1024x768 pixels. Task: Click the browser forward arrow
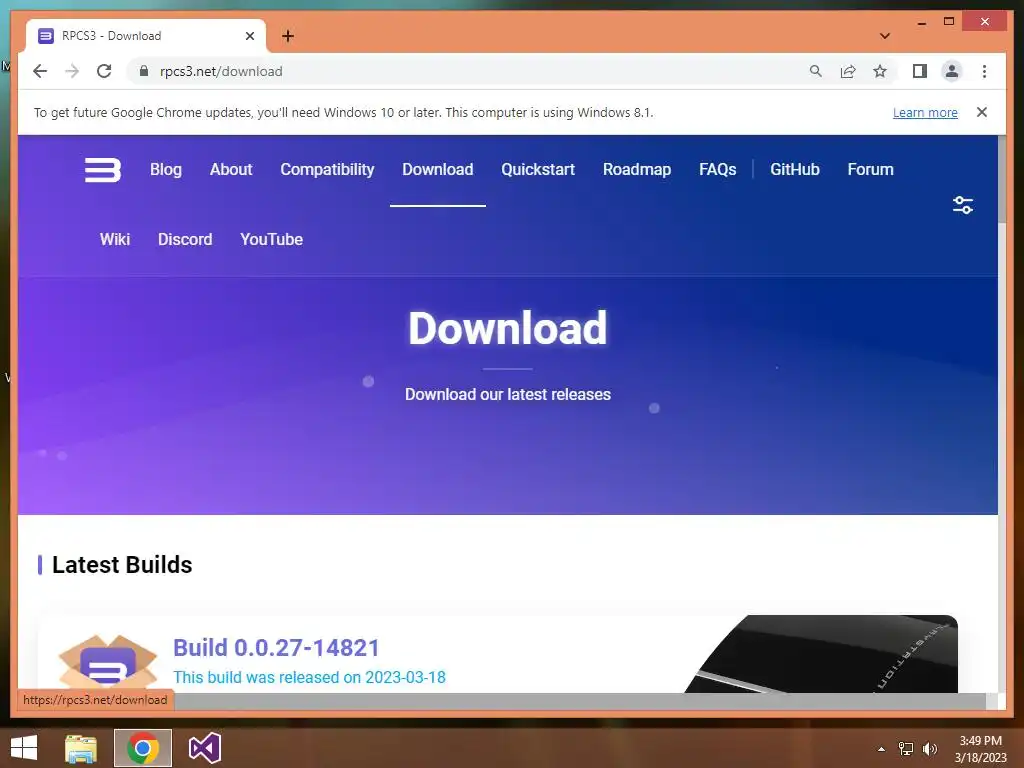(x=72, y=71)
